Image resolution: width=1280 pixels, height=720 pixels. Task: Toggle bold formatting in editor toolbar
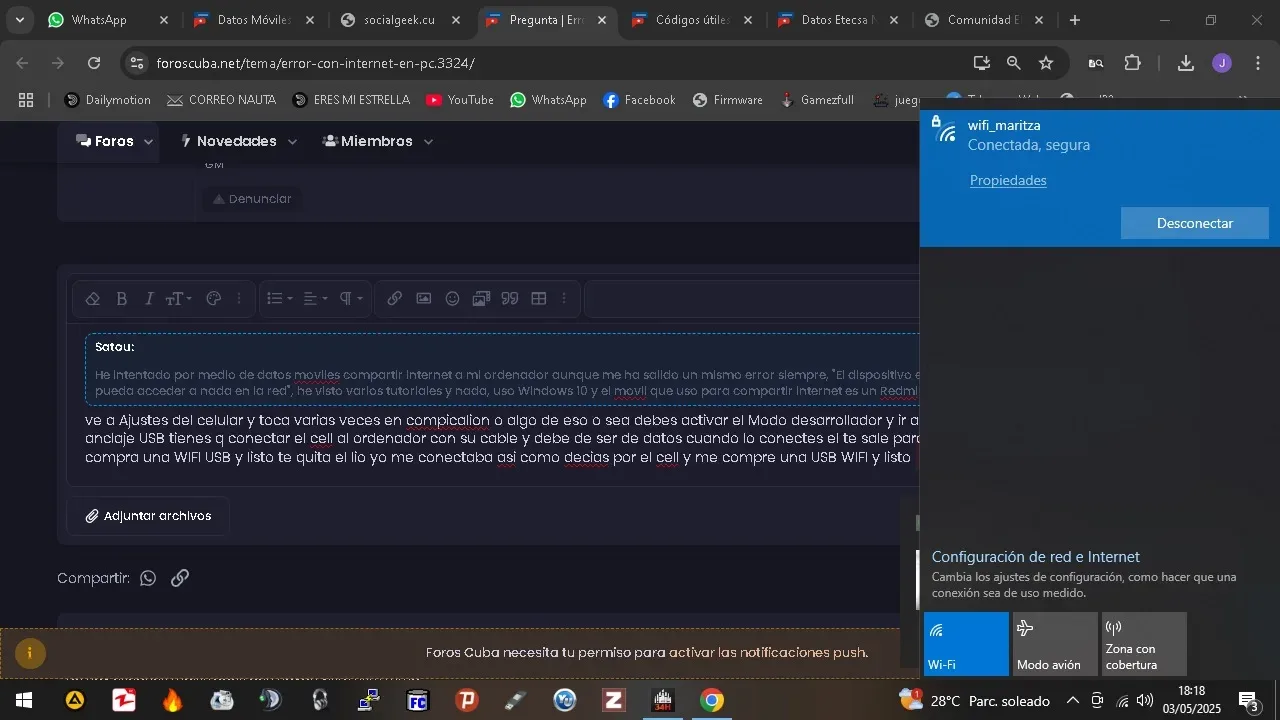pos(122,299)
